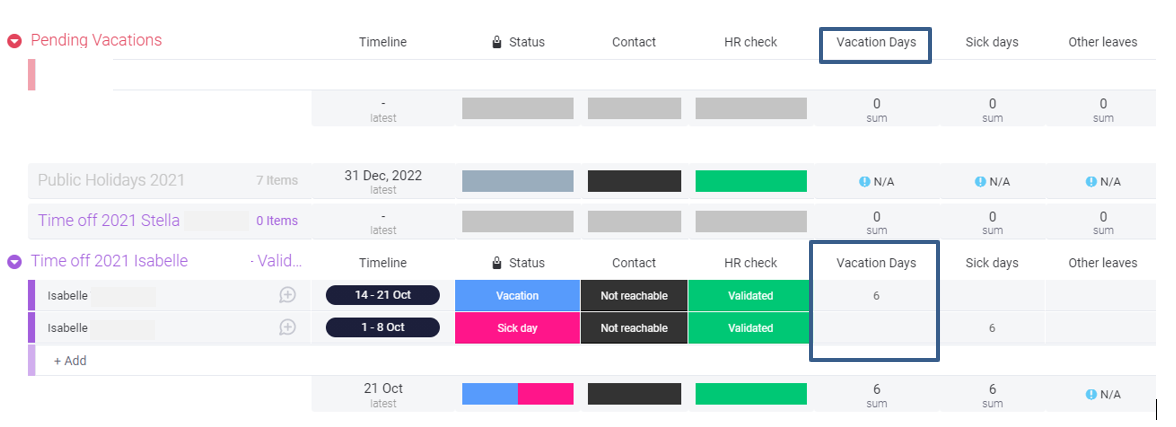Click the lock icon beside Isabelle group Status
The image size is (1176, 427).
coord(497,263)
